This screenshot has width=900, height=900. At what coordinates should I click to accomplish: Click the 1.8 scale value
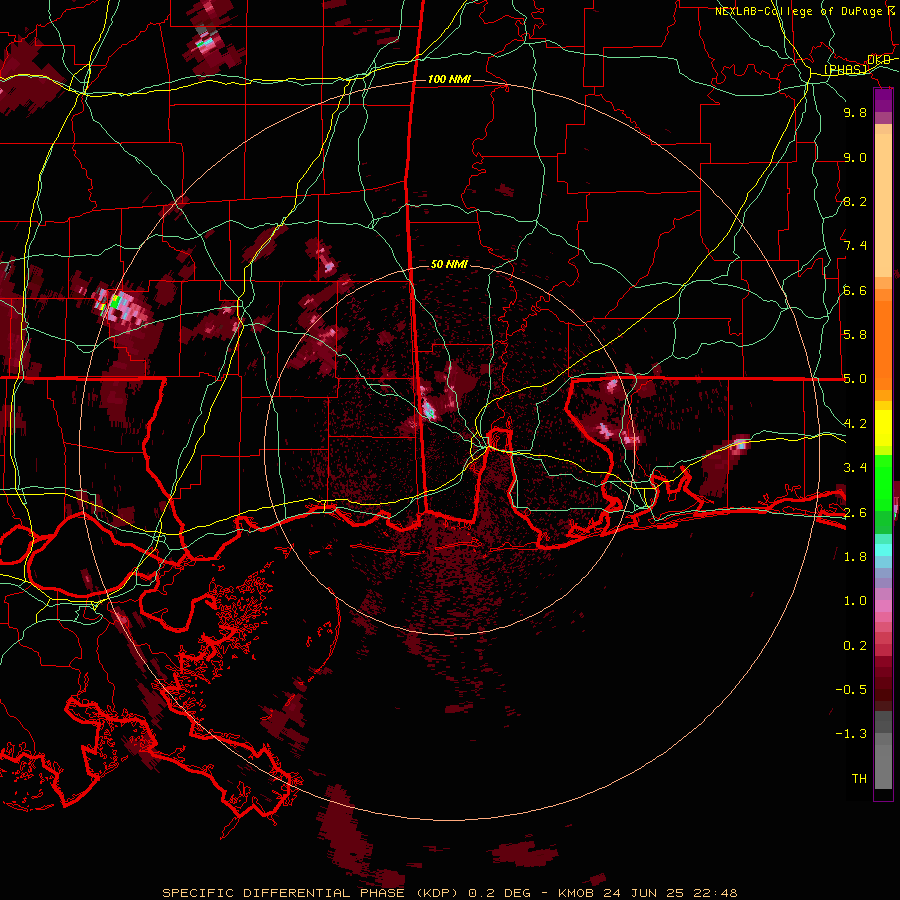click(855, 557)
